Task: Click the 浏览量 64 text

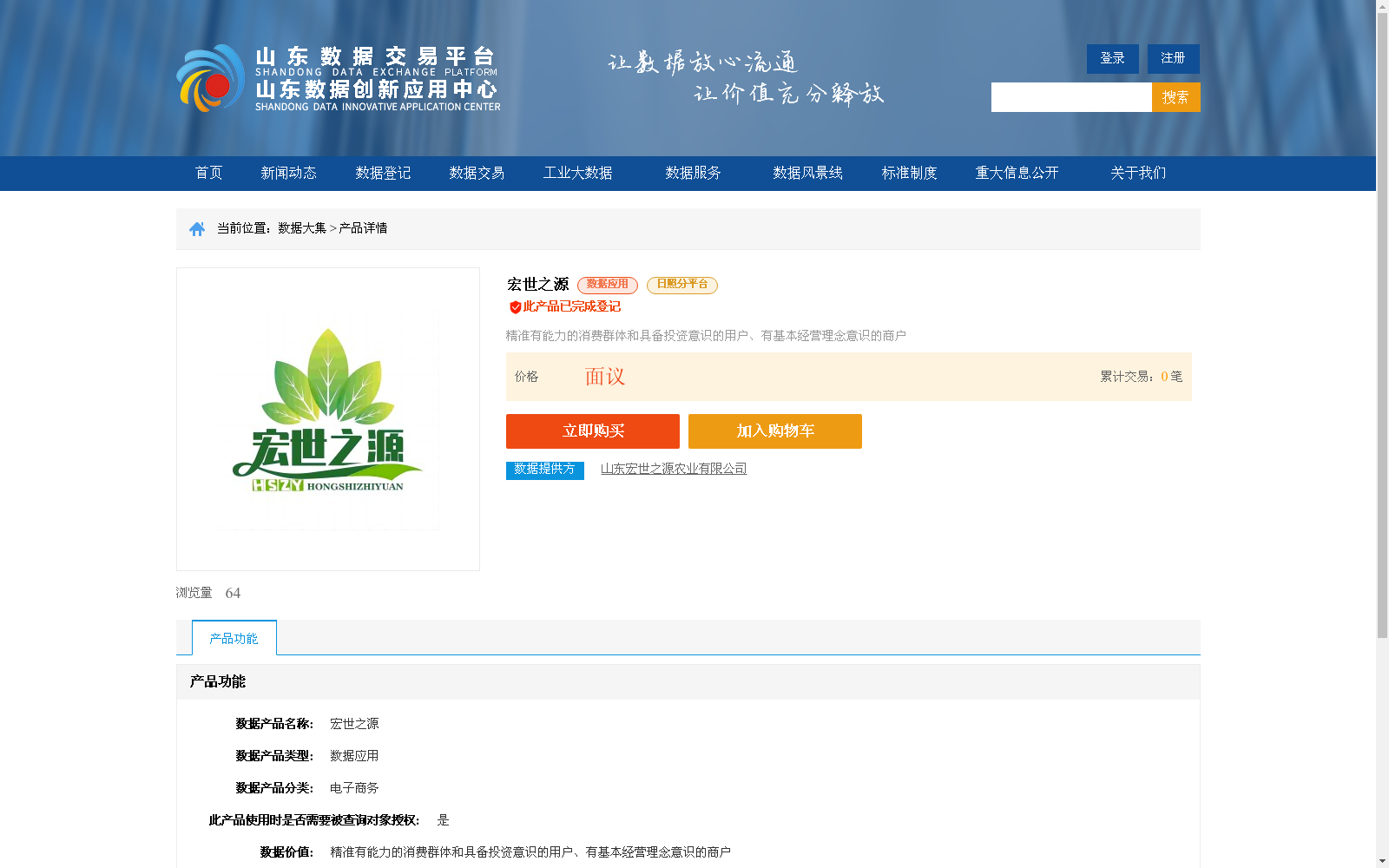Action: (208, 593)
